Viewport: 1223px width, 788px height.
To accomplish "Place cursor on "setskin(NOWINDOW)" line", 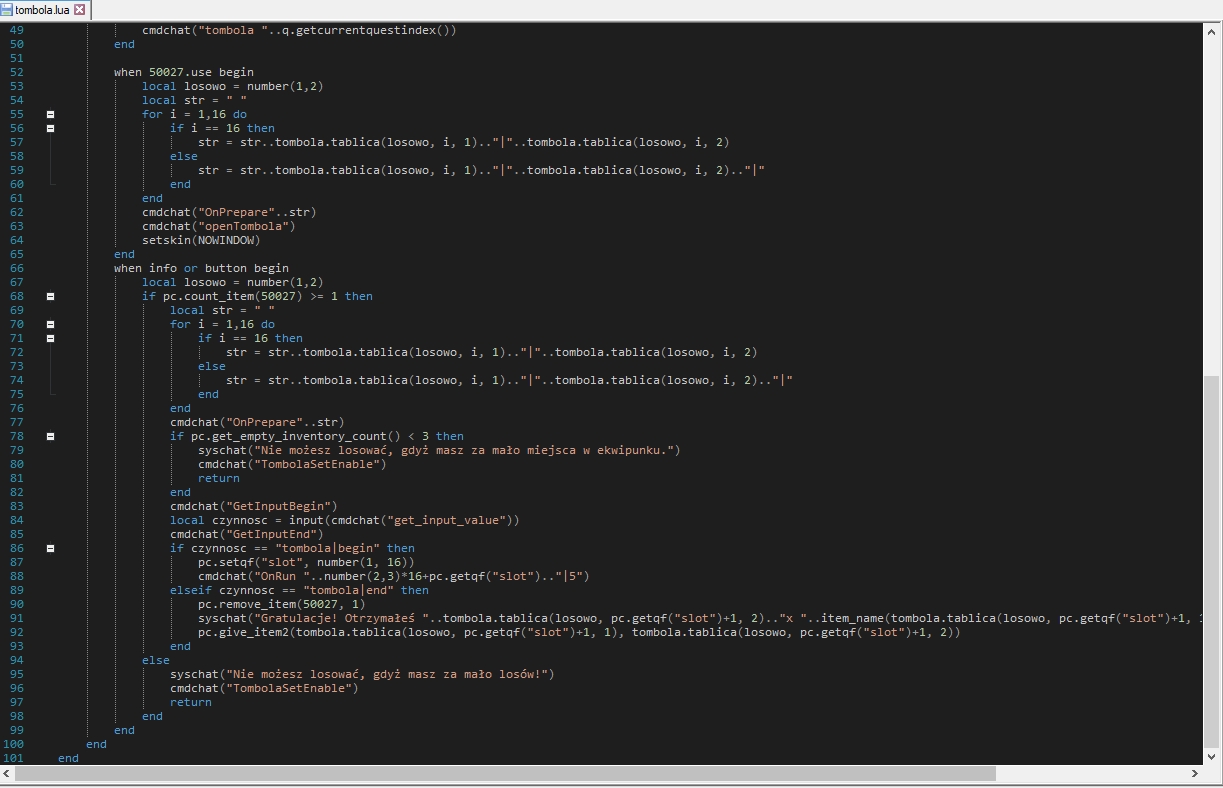I will (x=201, y=240).
